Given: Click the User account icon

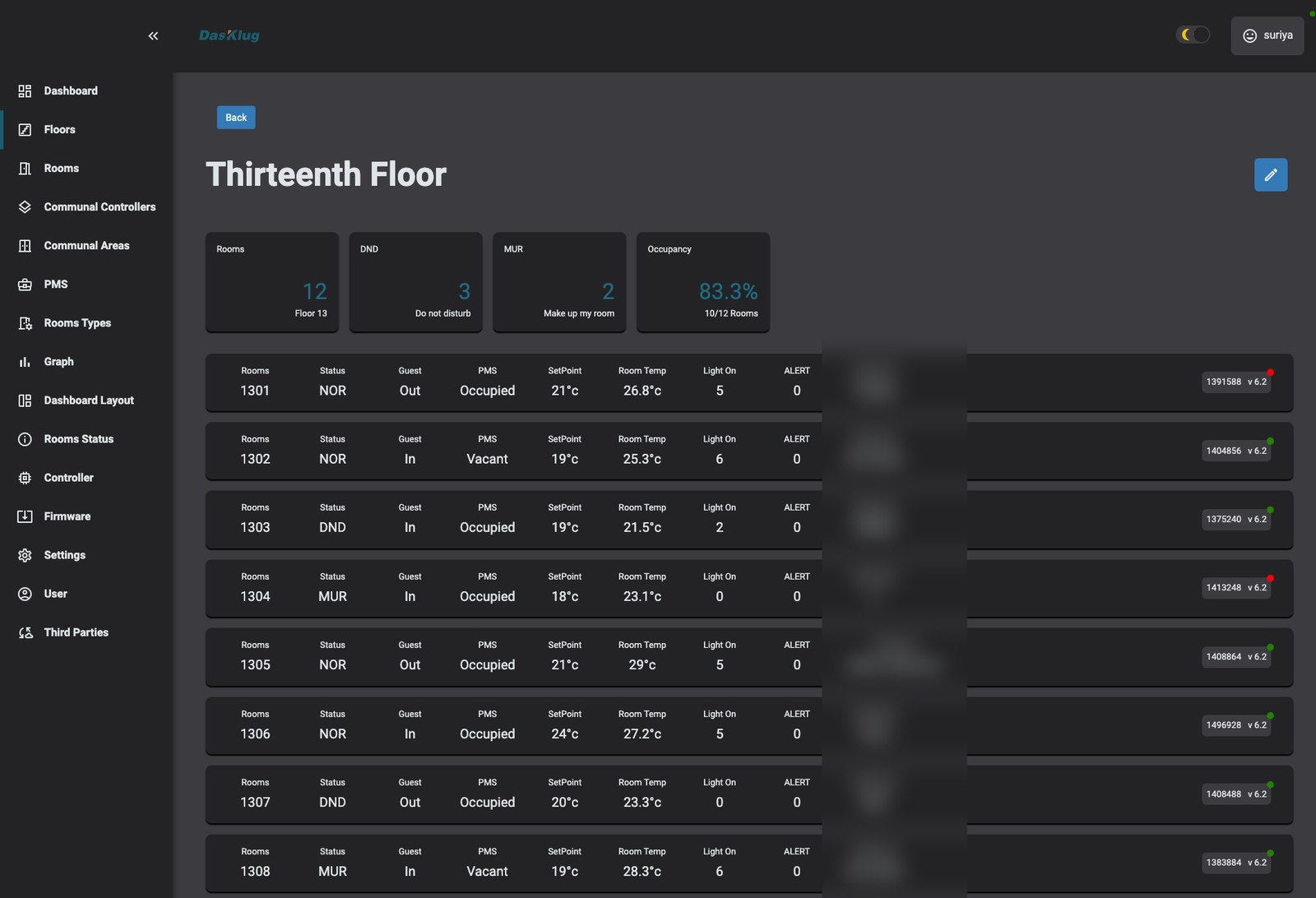Looking at the screenshot, I should pyautogui.click(x=25, y=594).
